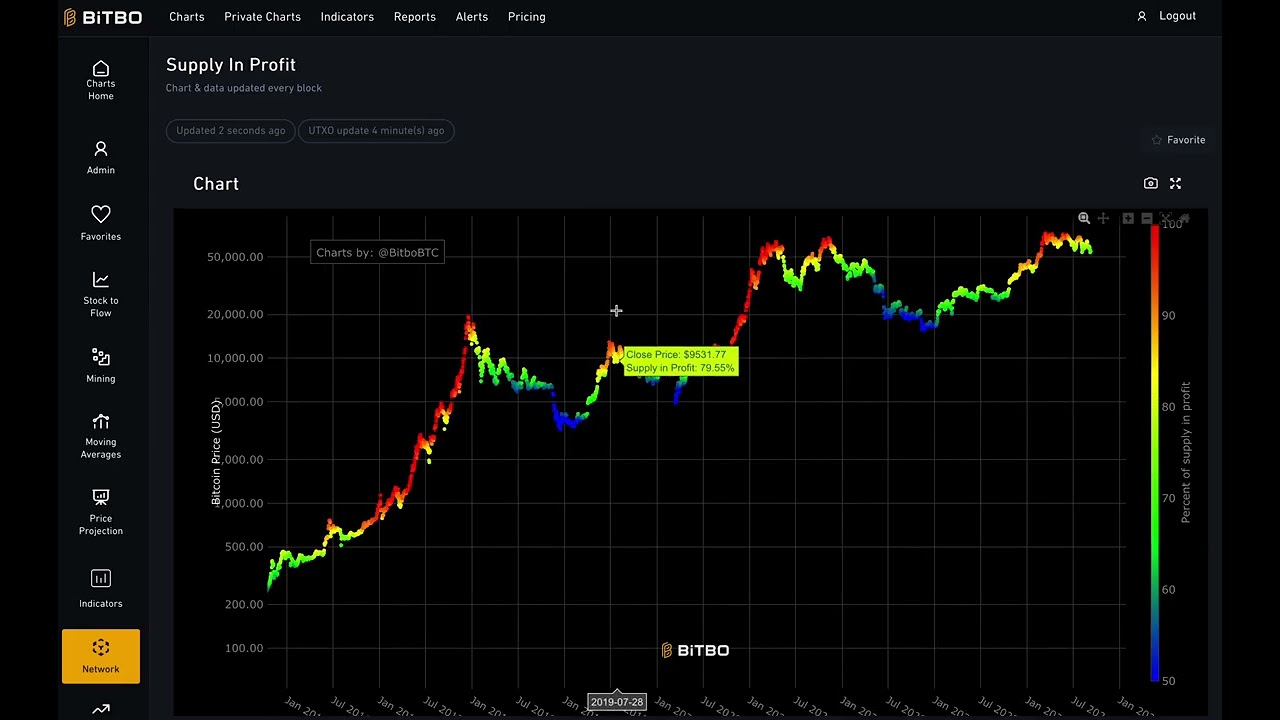Open the Mining sidebar section
This screenshot has height=720, width=1280.
[x=100, y=366]
